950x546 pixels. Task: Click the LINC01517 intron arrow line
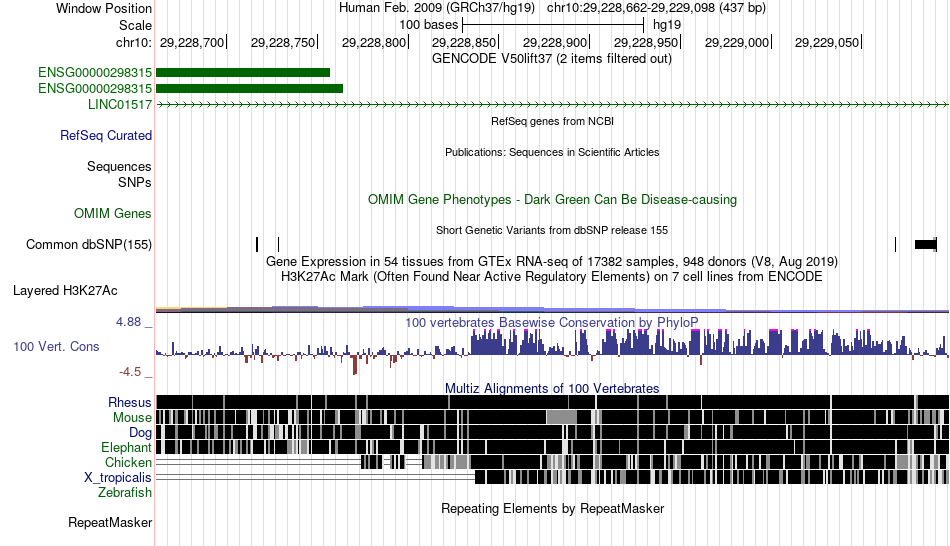coord(552,105)
